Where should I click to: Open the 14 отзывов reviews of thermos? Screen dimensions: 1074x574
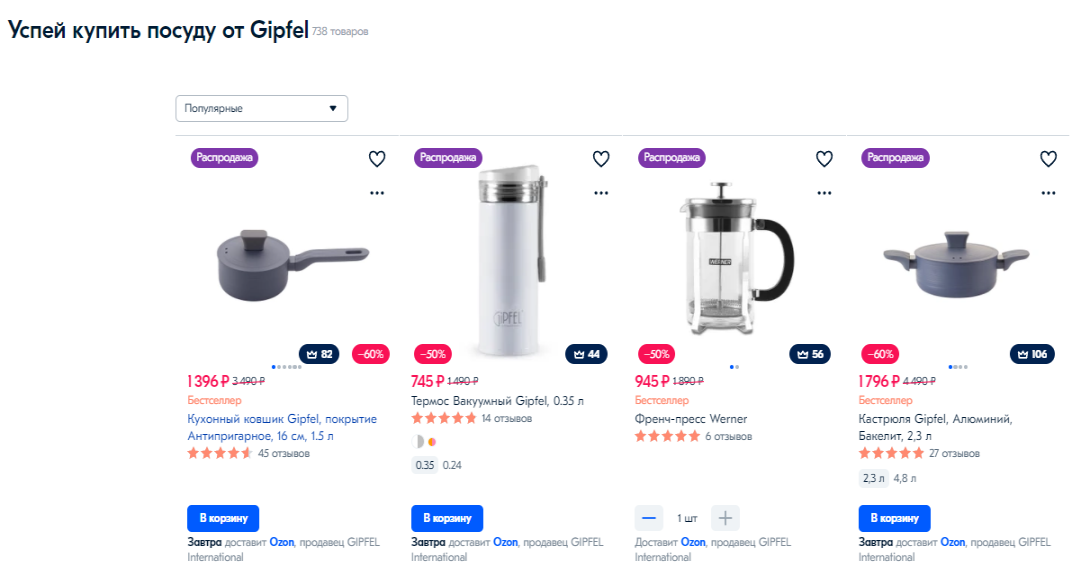506,419
